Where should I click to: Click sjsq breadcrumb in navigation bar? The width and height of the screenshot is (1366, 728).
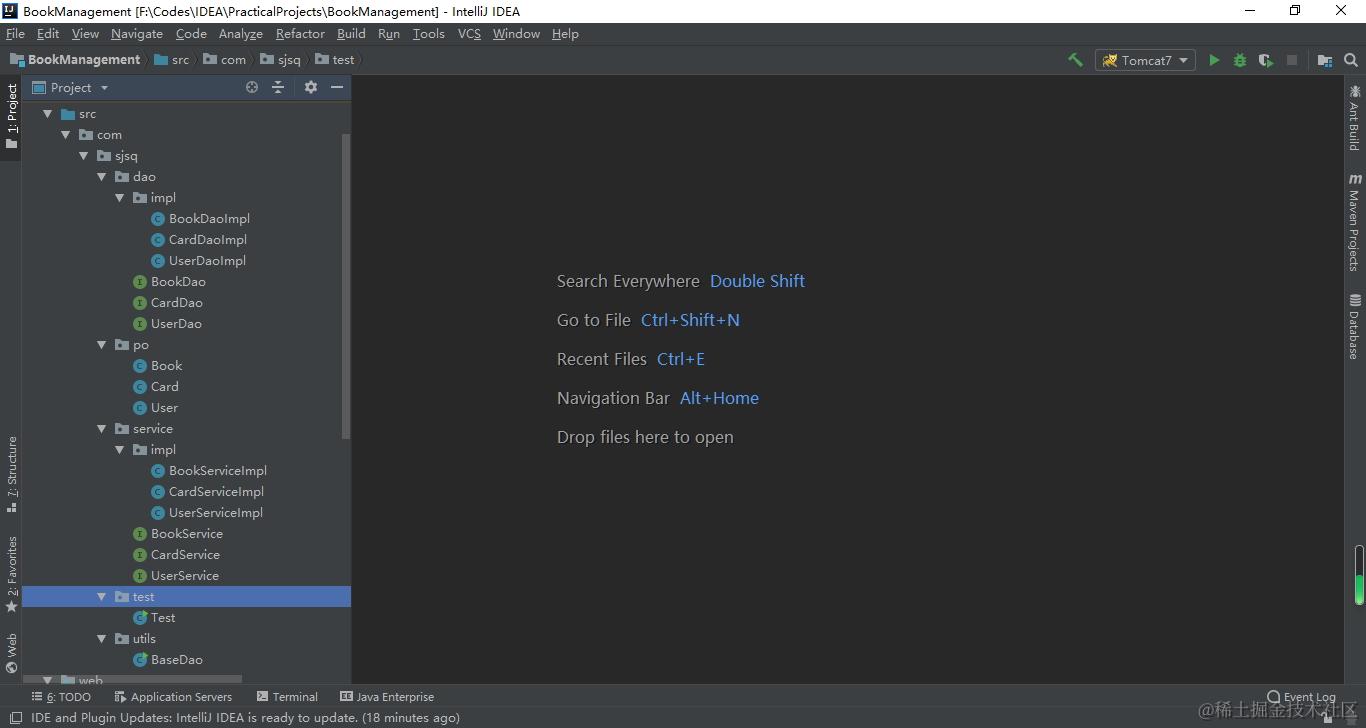click(x=280, y=60)
